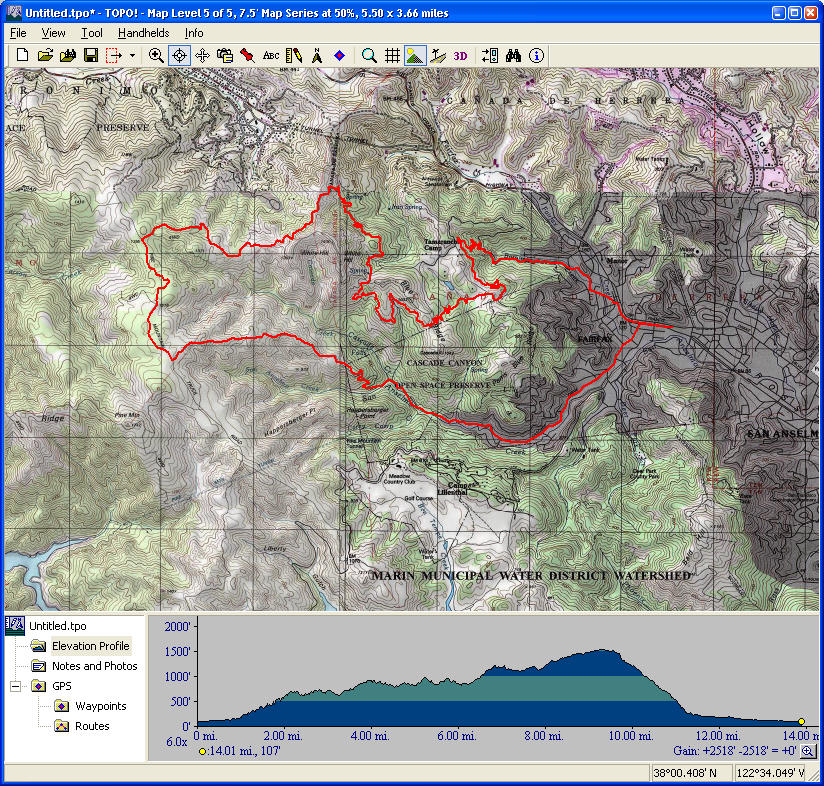Activate the centering crosshair tool
The width and height of the screenshot is (824, 786).
coord(179,56)
